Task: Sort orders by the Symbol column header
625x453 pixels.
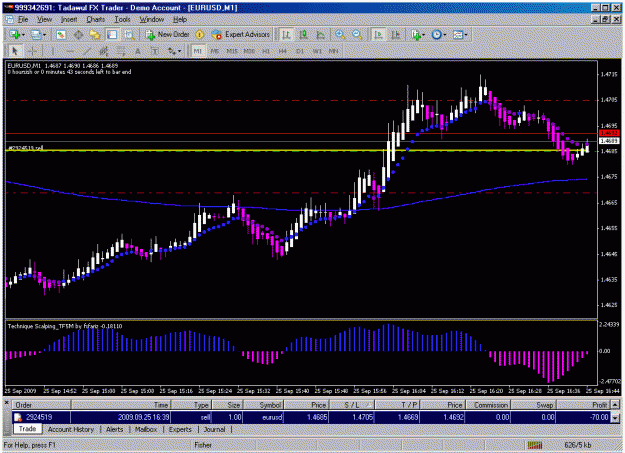Action: point(263,405)
